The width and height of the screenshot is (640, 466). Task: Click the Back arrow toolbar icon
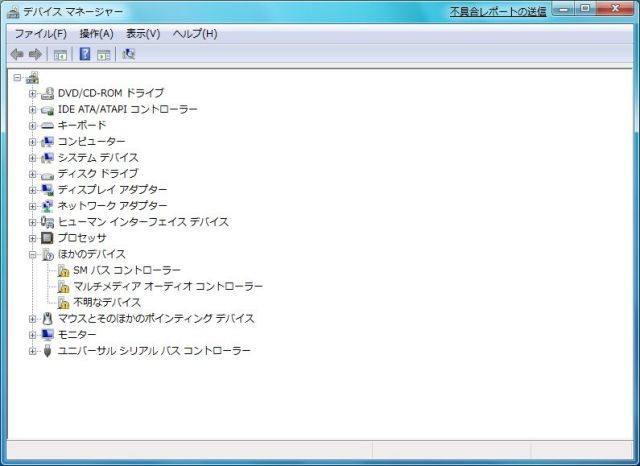(17, 54)
